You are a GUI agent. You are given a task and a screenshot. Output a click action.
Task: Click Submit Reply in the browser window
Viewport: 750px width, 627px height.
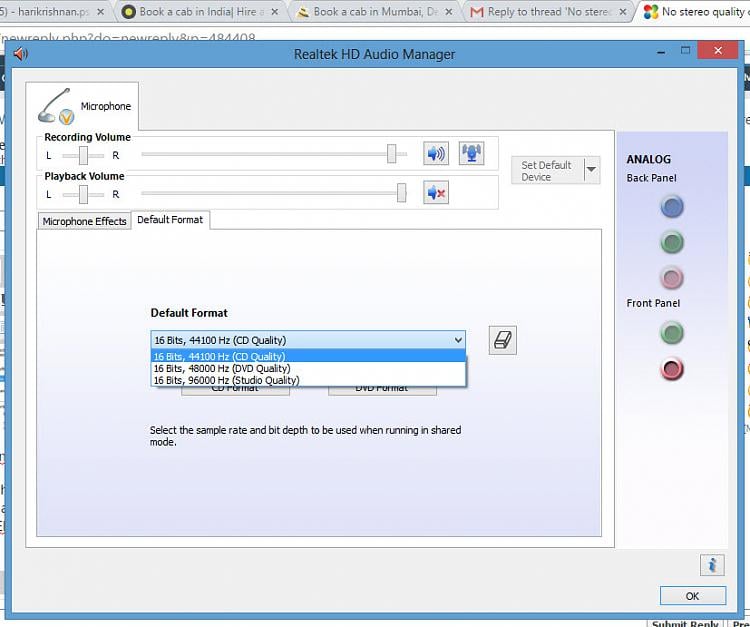(x=685, y=623)
